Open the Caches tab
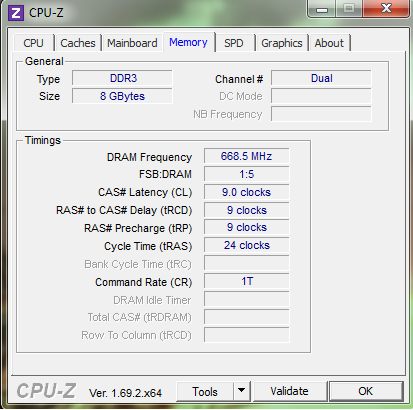This screenshot has width=413, height=410. (78, 43)
